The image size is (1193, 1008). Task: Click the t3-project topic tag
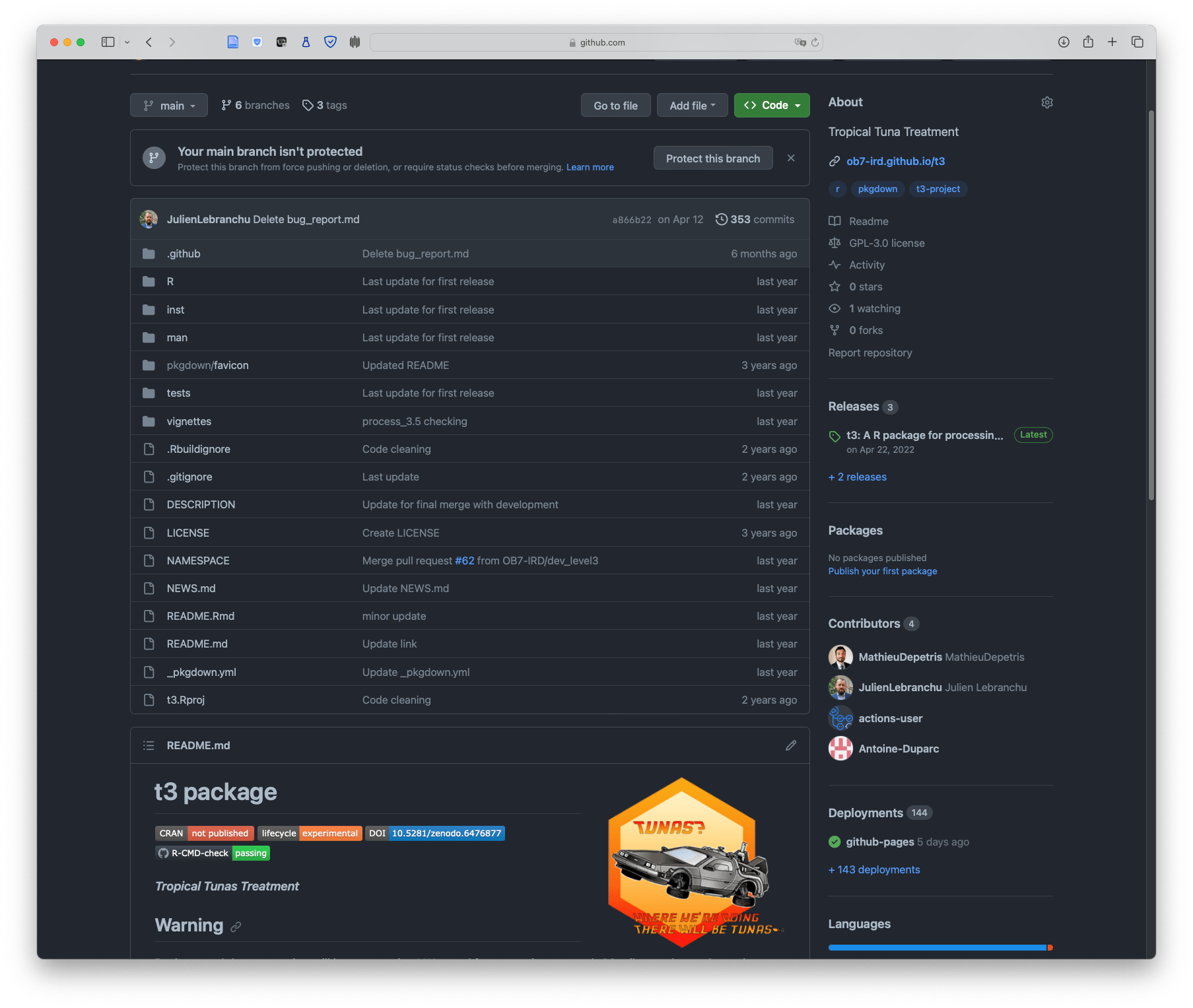coord(937,189)
